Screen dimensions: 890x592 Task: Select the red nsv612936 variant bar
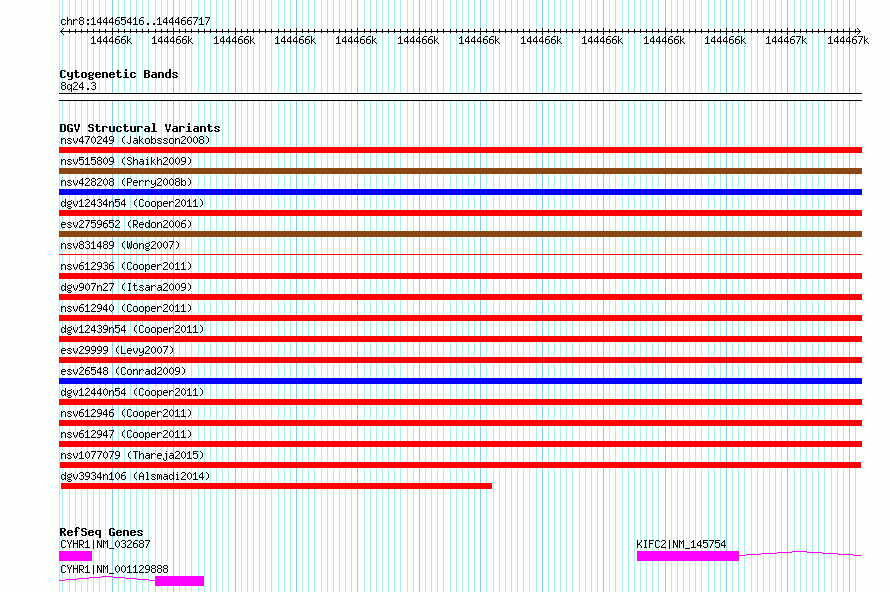(x=460, y=276)
